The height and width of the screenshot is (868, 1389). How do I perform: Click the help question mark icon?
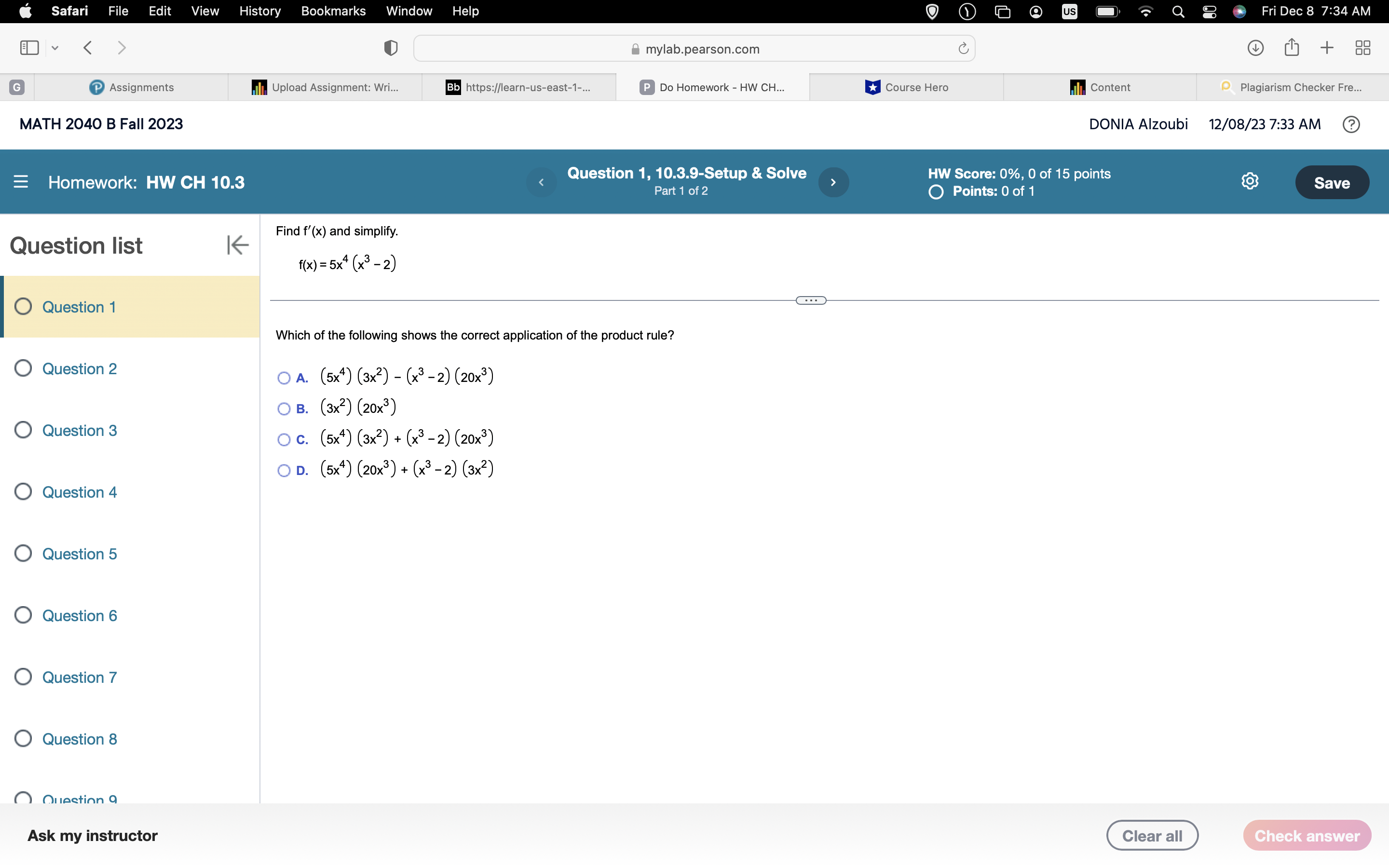tap(1350, 124)
